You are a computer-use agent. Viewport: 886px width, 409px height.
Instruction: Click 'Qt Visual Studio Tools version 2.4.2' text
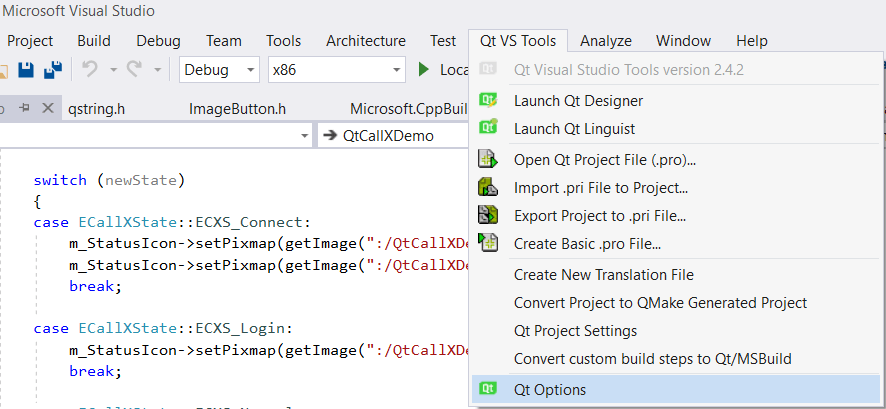click(x=629, y=70)
